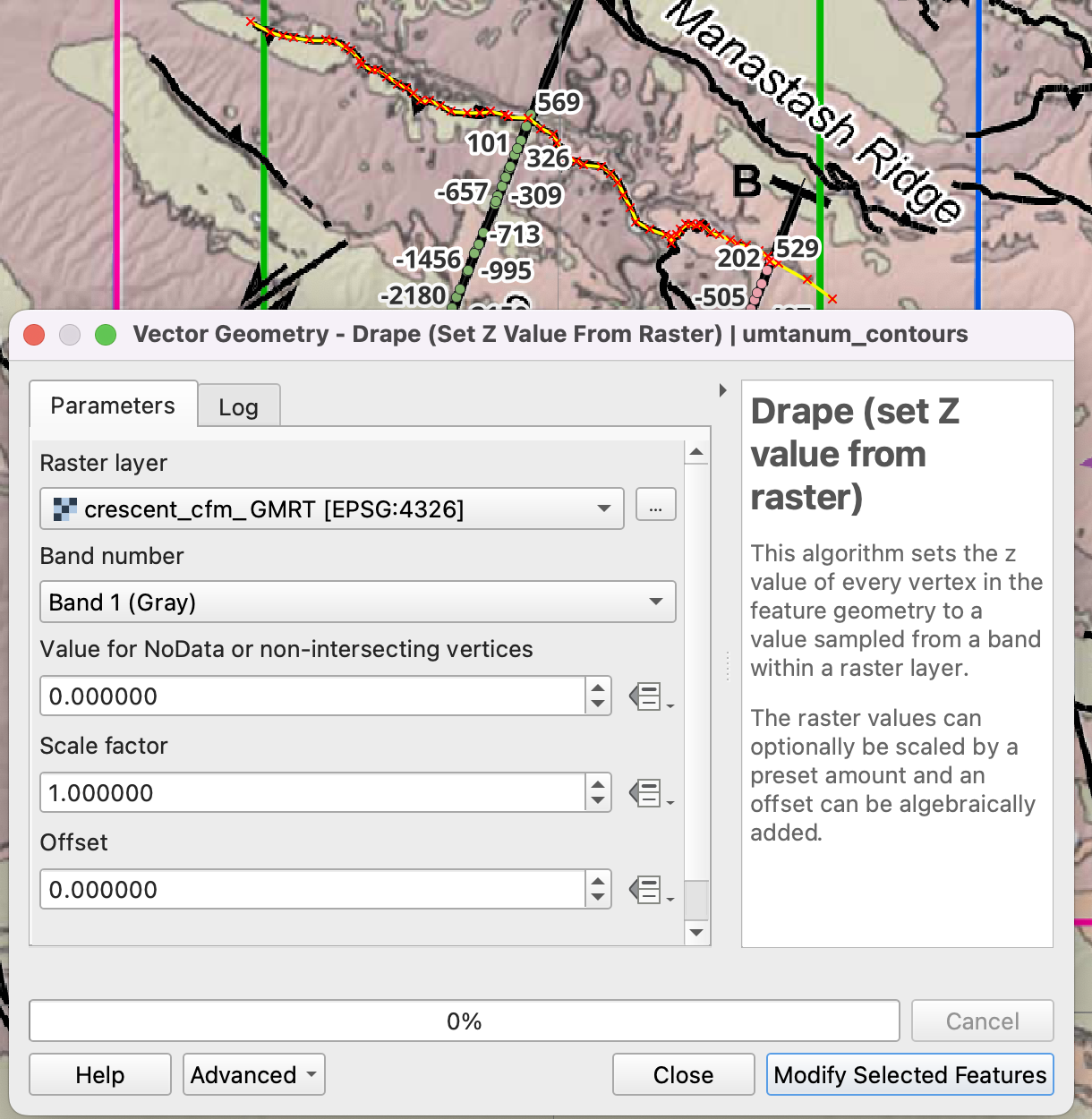Collapse the help panel with arrow

coord(723,390)
